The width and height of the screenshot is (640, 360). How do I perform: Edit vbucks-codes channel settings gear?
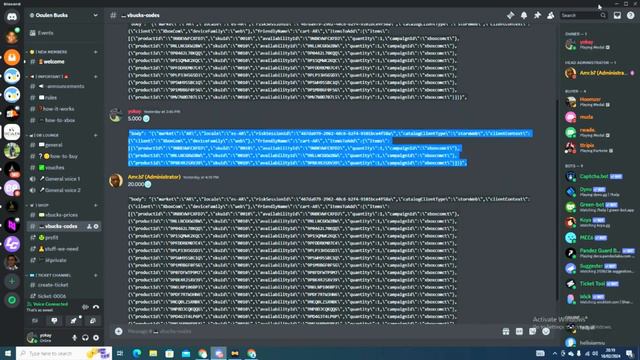click(x=96, y=226)
